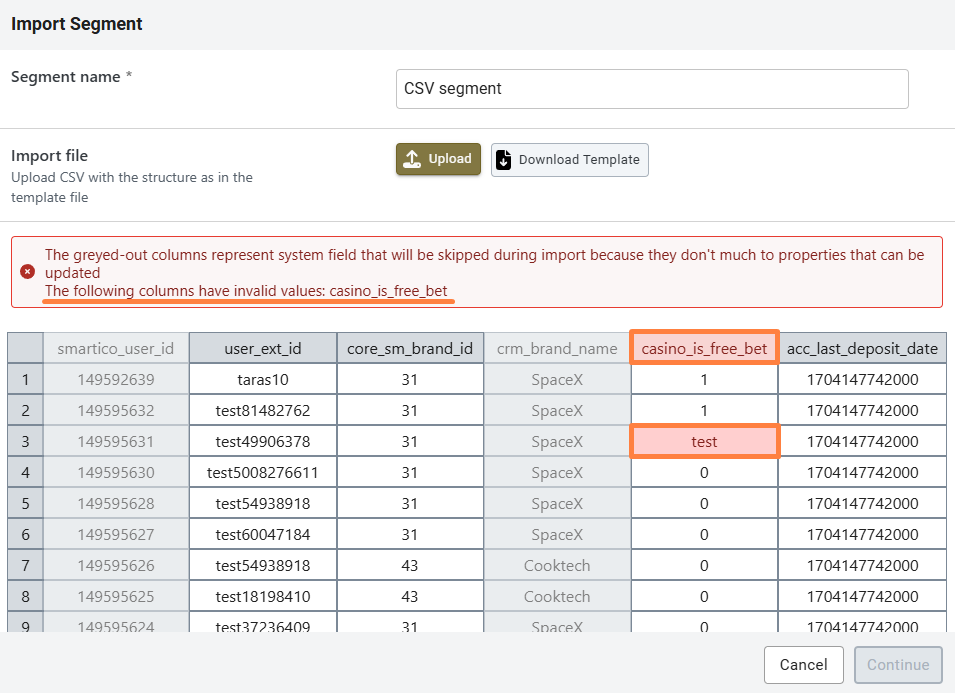
Task: Click the Segment name input field
Action: click(x=652, y=88)
